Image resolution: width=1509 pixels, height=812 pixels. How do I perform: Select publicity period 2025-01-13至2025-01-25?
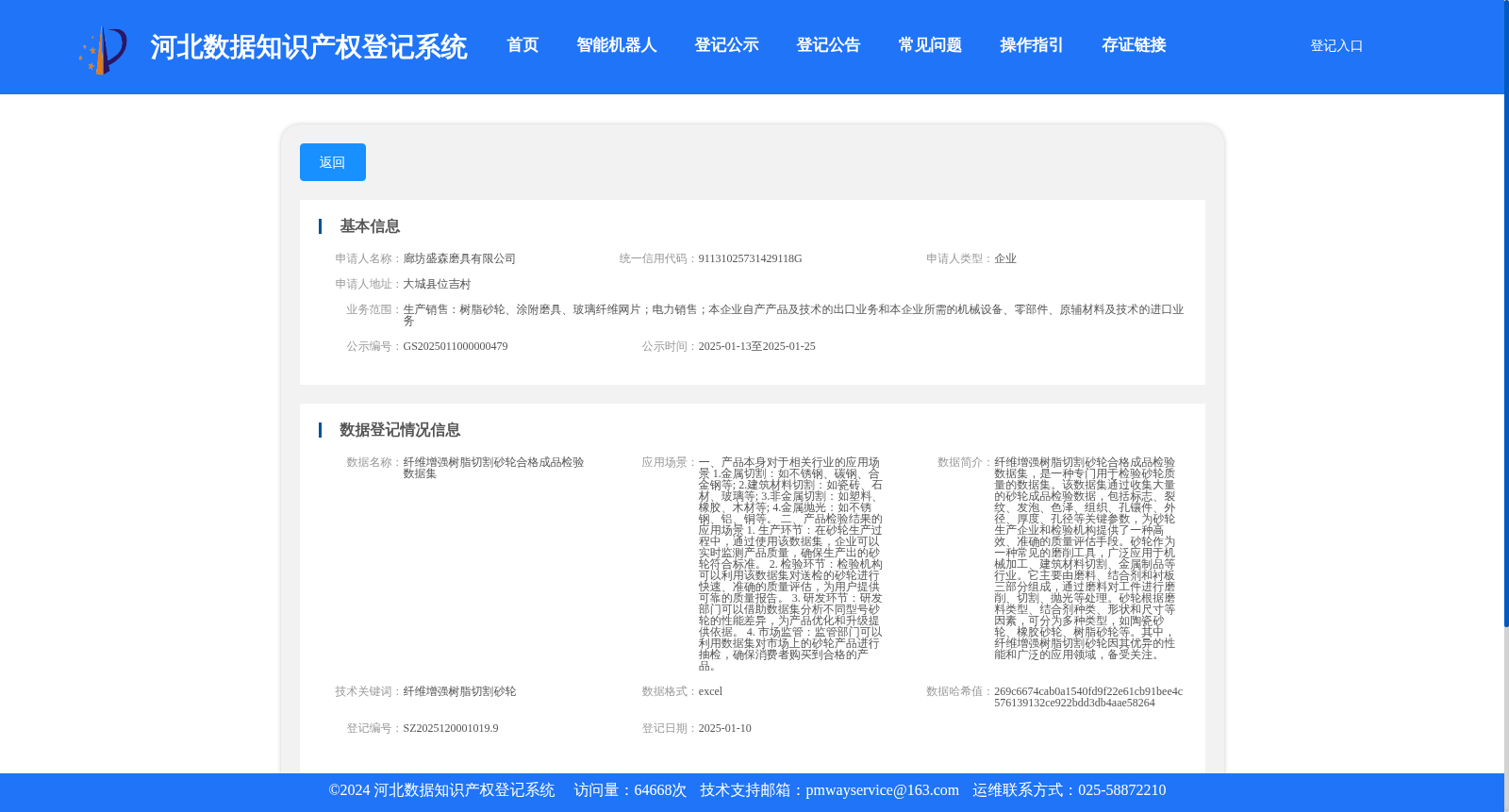click(756, 346)
